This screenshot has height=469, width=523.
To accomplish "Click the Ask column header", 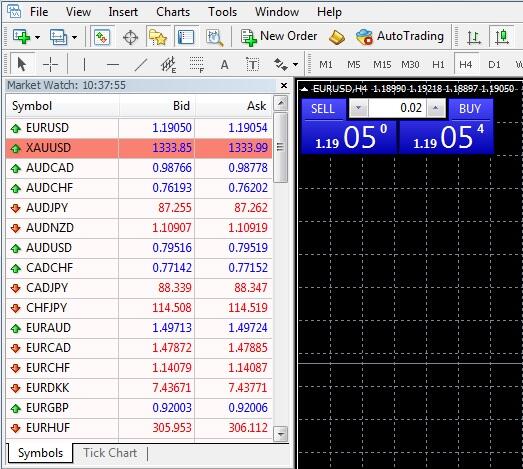I will point(233,106).
